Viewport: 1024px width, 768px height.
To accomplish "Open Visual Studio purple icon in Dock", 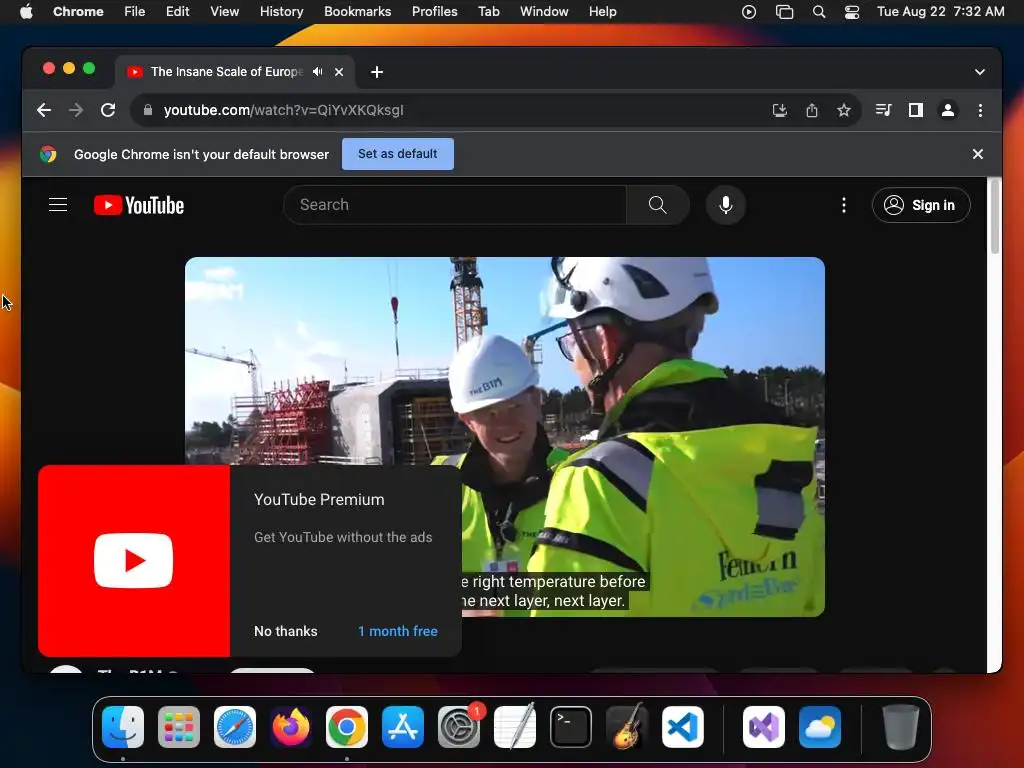I will (x=764, y=727).
